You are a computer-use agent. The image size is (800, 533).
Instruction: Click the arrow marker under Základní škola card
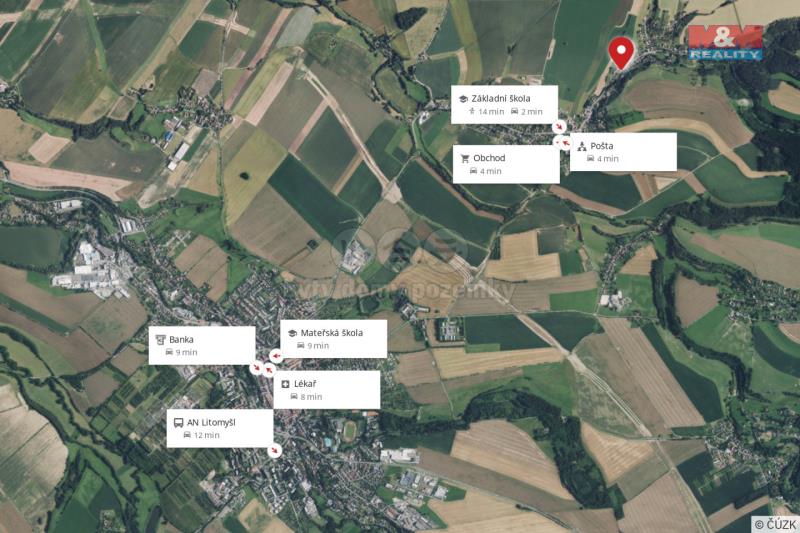click(560, 126)
